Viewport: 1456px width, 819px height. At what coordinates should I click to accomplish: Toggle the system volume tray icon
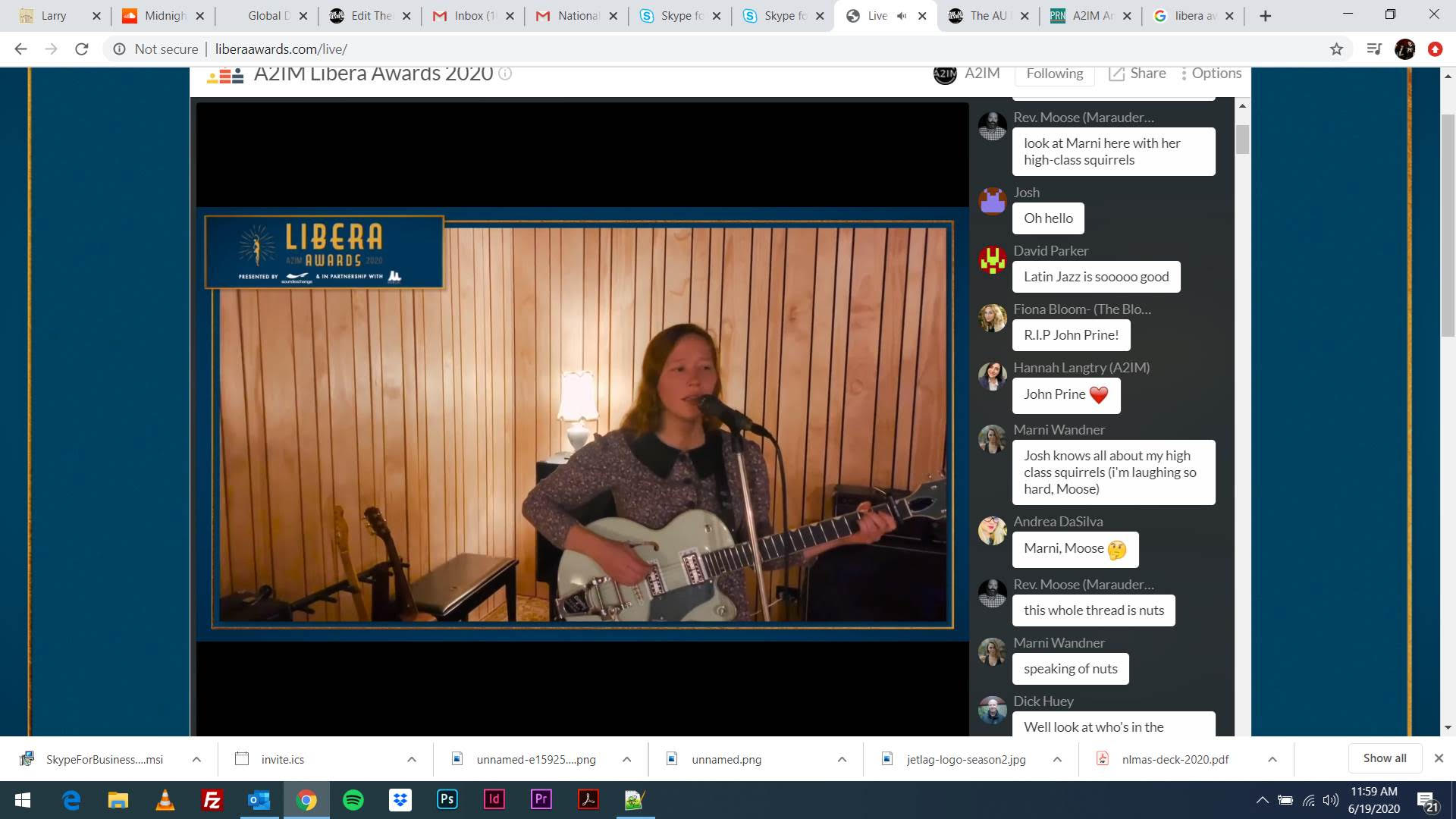tap(1331, 800)
